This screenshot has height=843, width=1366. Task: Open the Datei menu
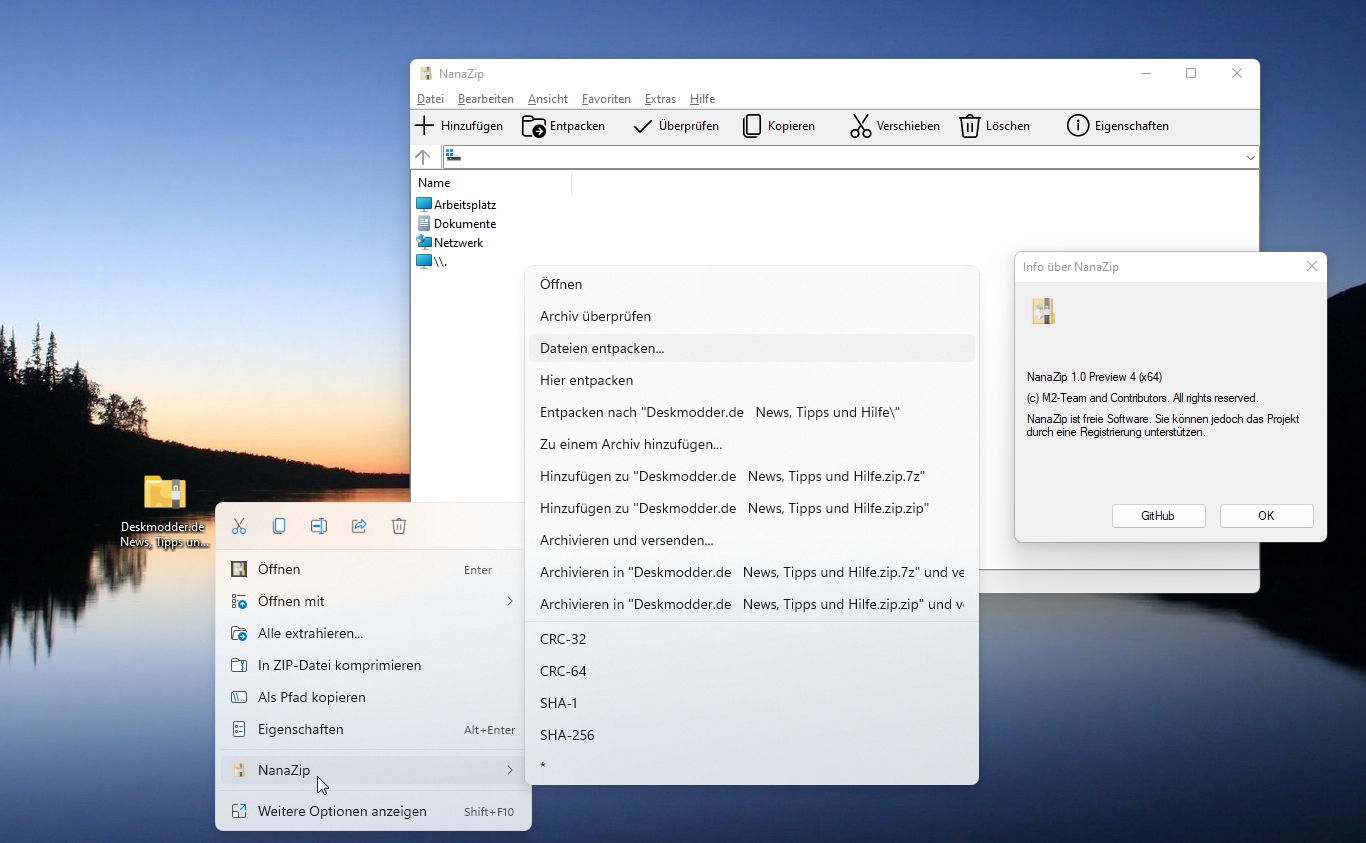[x=431, y=99]
